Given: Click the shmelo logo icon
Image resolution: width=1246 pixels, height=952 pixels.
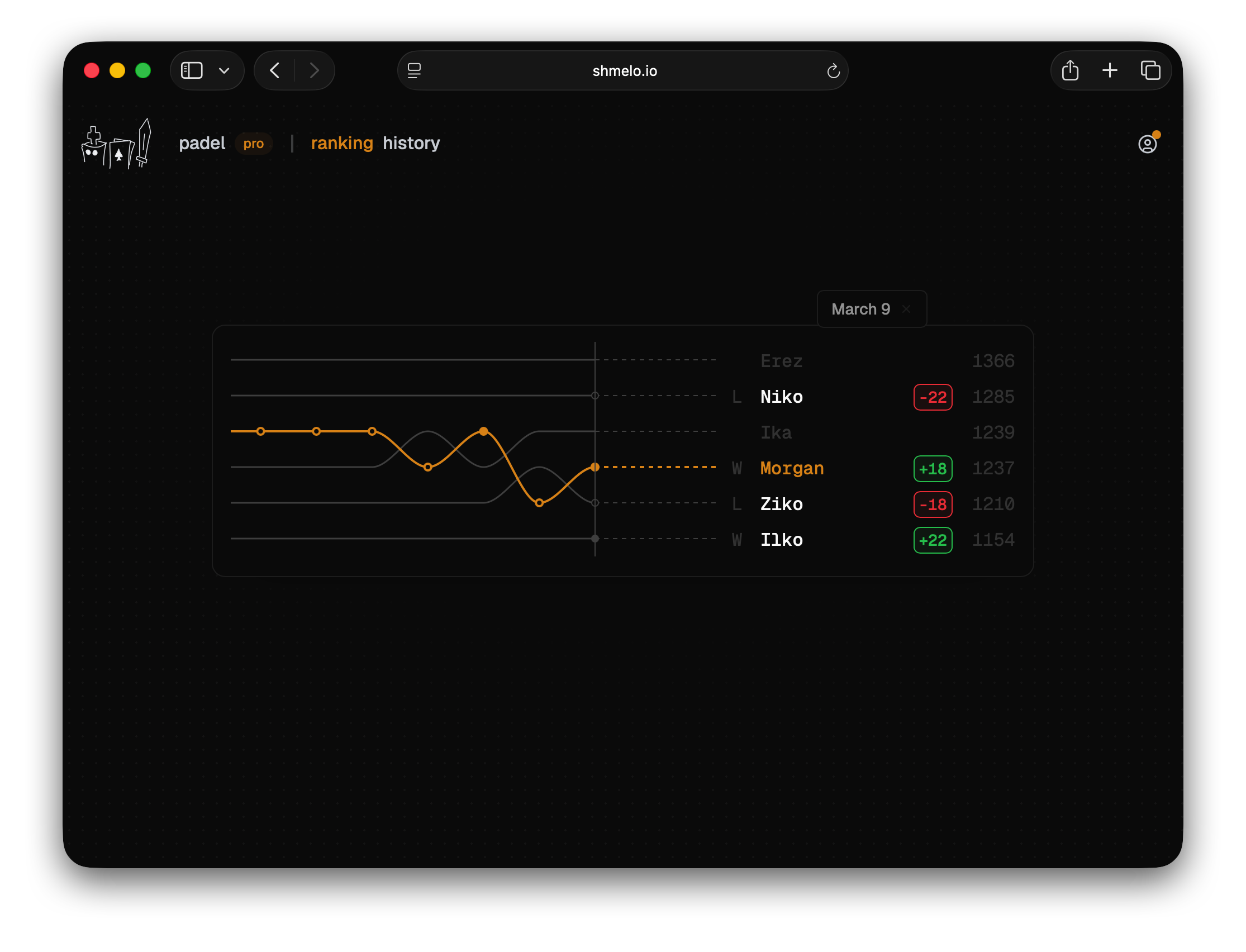Looking at the screenshot, I should click(116, 145).
